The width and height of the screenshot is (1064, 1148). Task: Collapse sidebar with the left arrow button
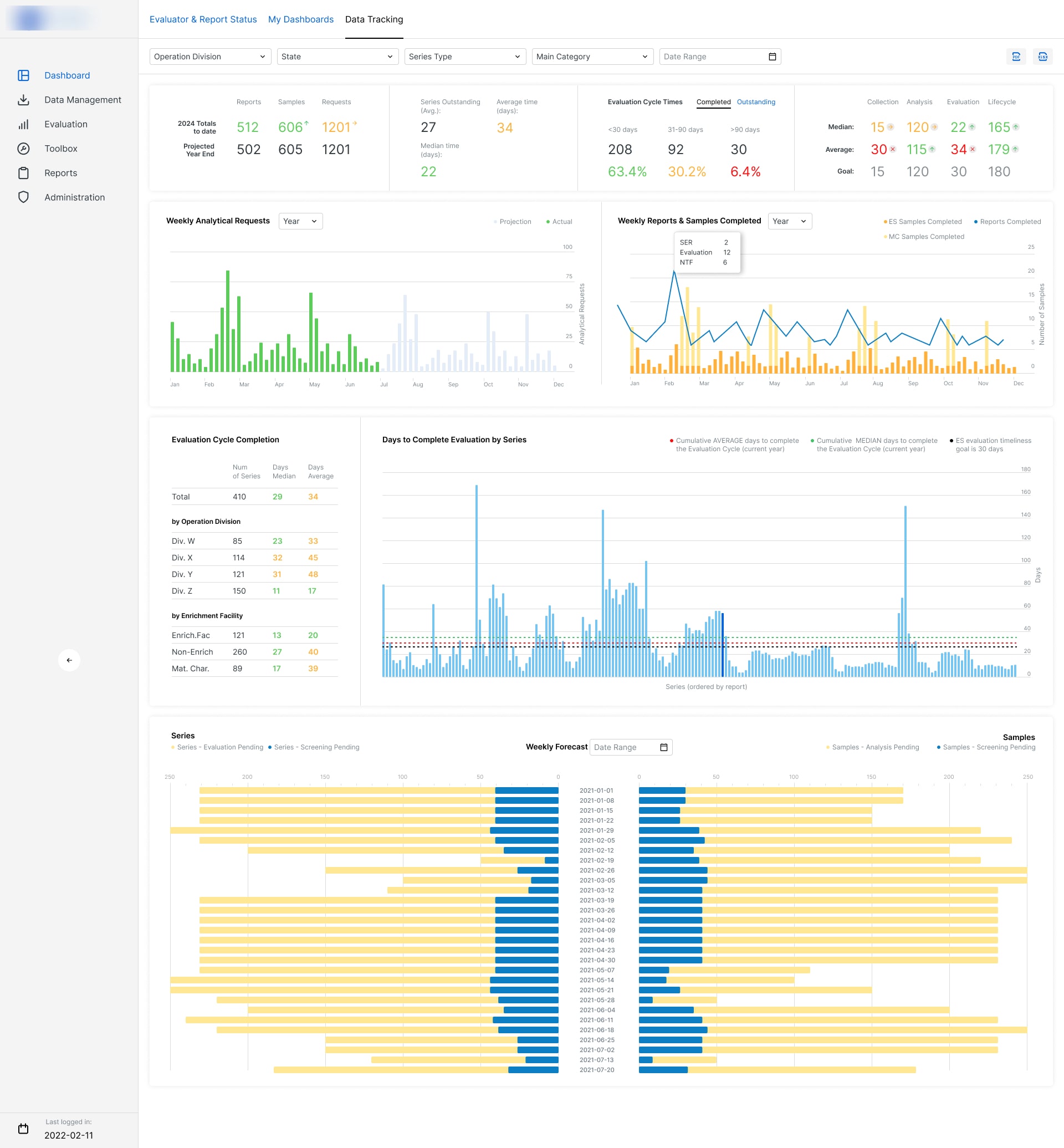pyautogui.click(x=69, y=660)
